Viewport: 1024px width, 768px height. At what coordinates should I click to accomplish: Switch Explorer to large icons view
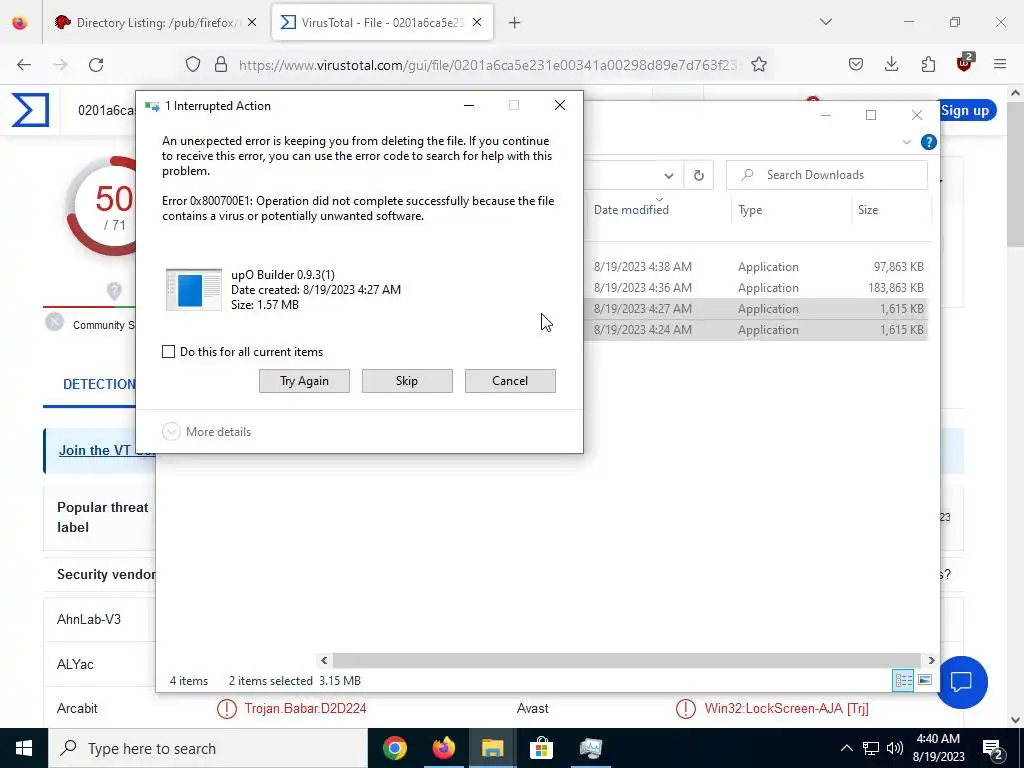pos(925,680)
